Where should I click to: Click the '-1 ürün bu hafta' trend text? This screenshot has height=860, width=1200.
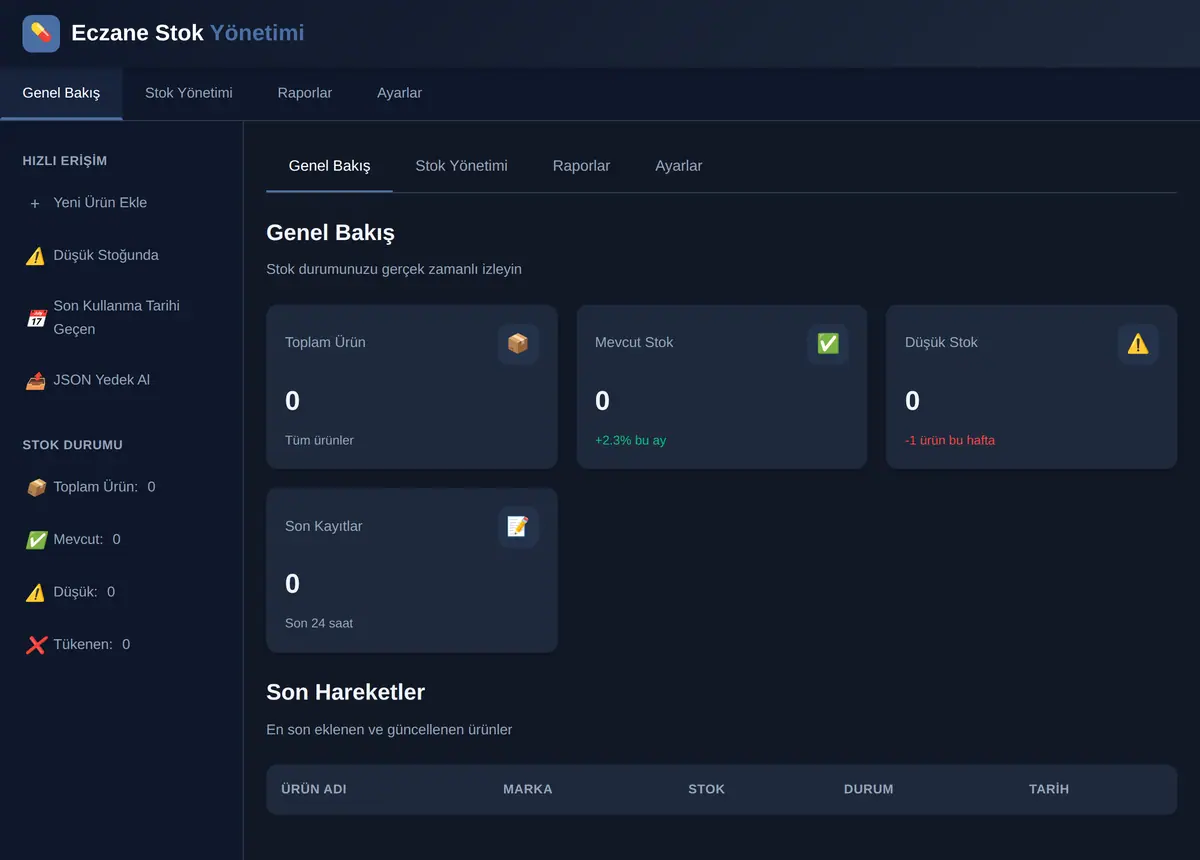click(950, 440)
